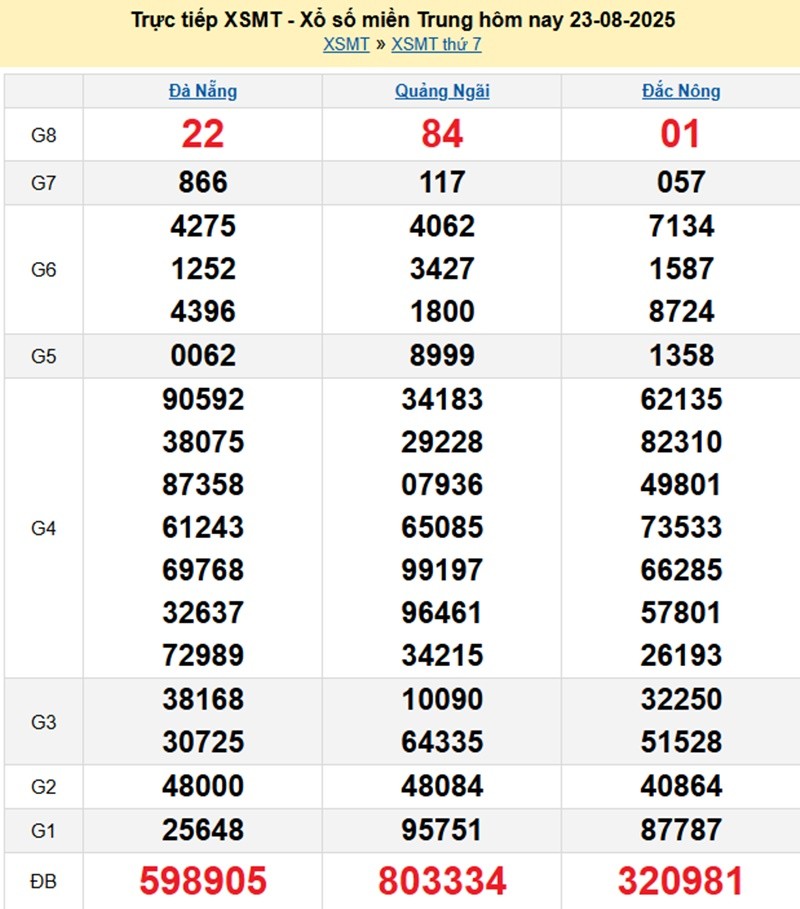Click Đắc Nông G8 number 01

(681, 135)
